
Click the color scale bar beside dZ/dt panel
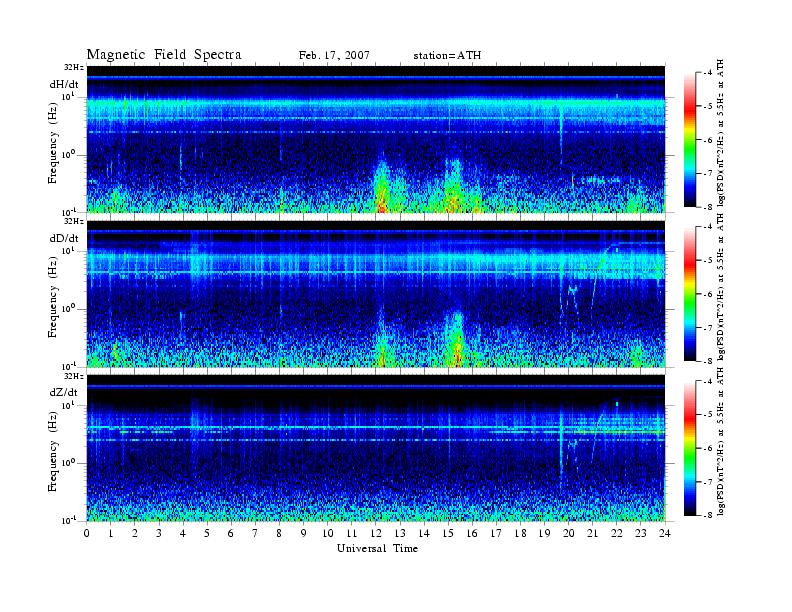coord(690,448)
